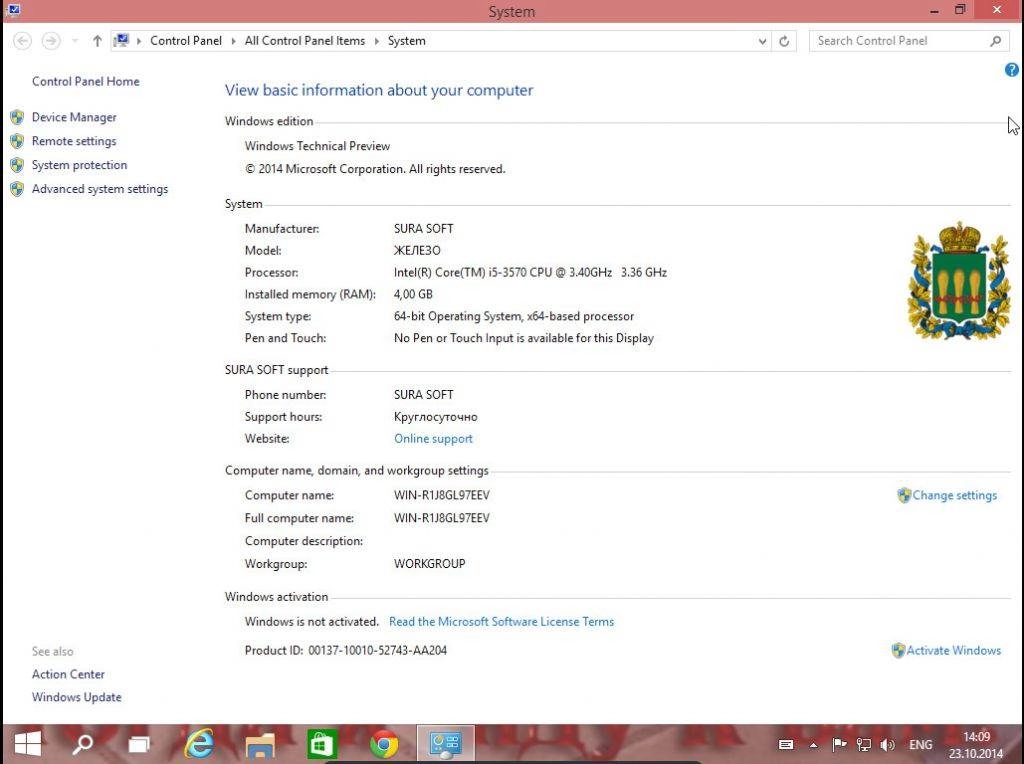The image size is (1024, 764).
Task: Open Help with the blue question mark
Action: 1012,70
